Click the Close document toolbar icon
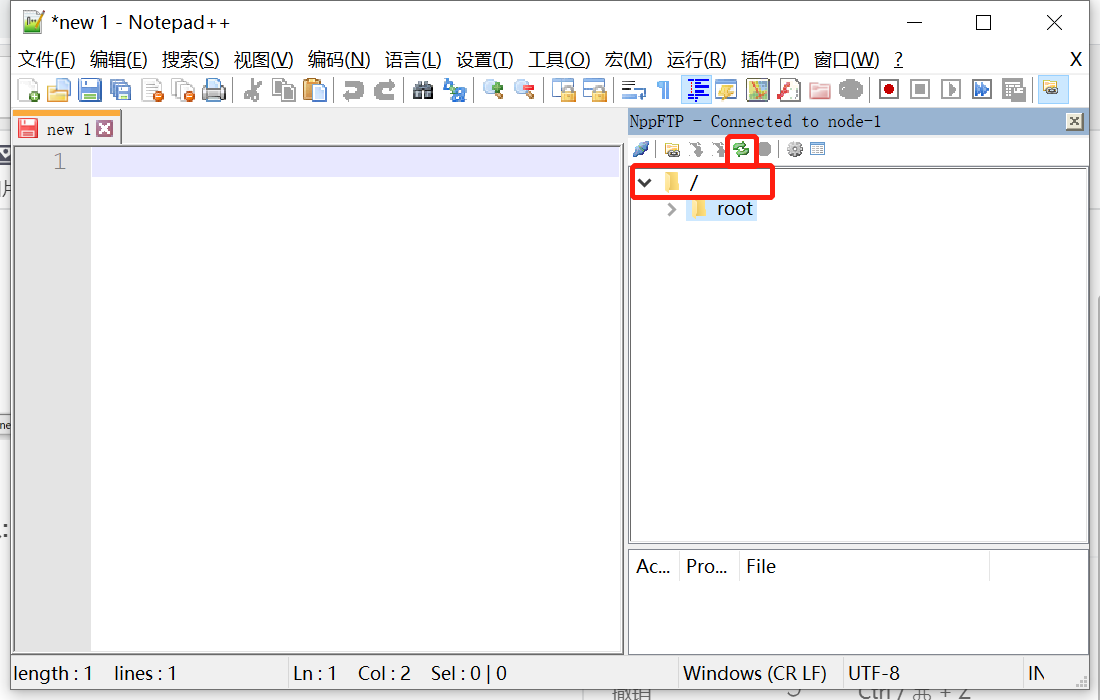This screenshot has height=700, width=1100. click(152, 90)
